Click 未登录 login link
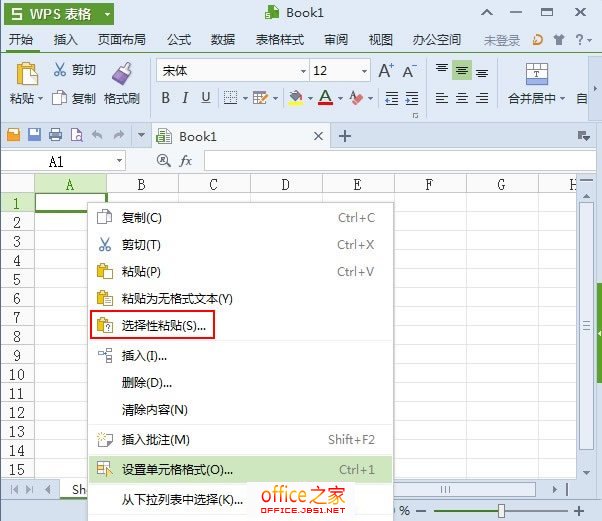Viewport: 602px width, 521px height. click(x=501, y=40)
